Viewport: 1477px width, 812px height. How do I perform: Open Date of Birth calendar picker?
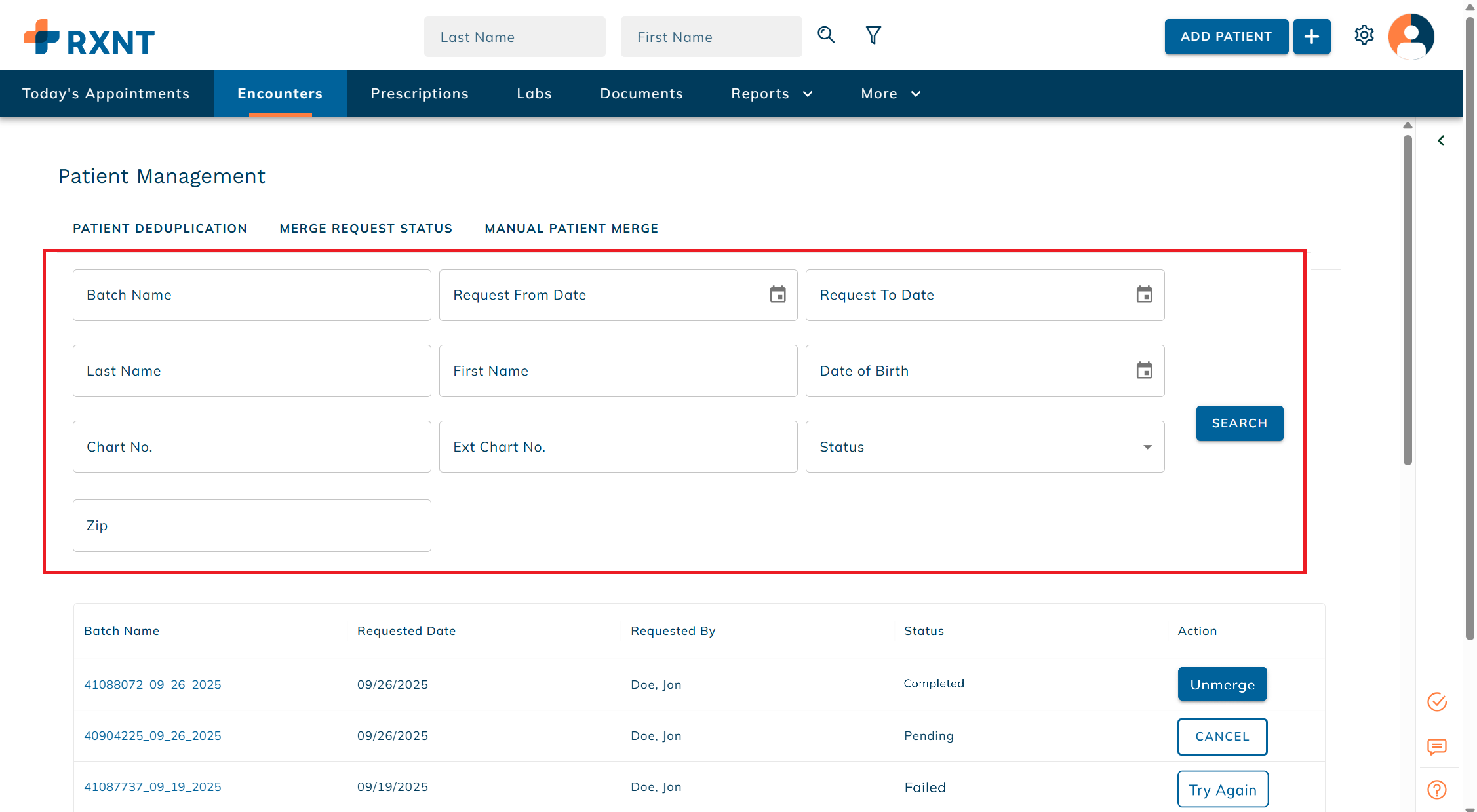pos(1144,370)
